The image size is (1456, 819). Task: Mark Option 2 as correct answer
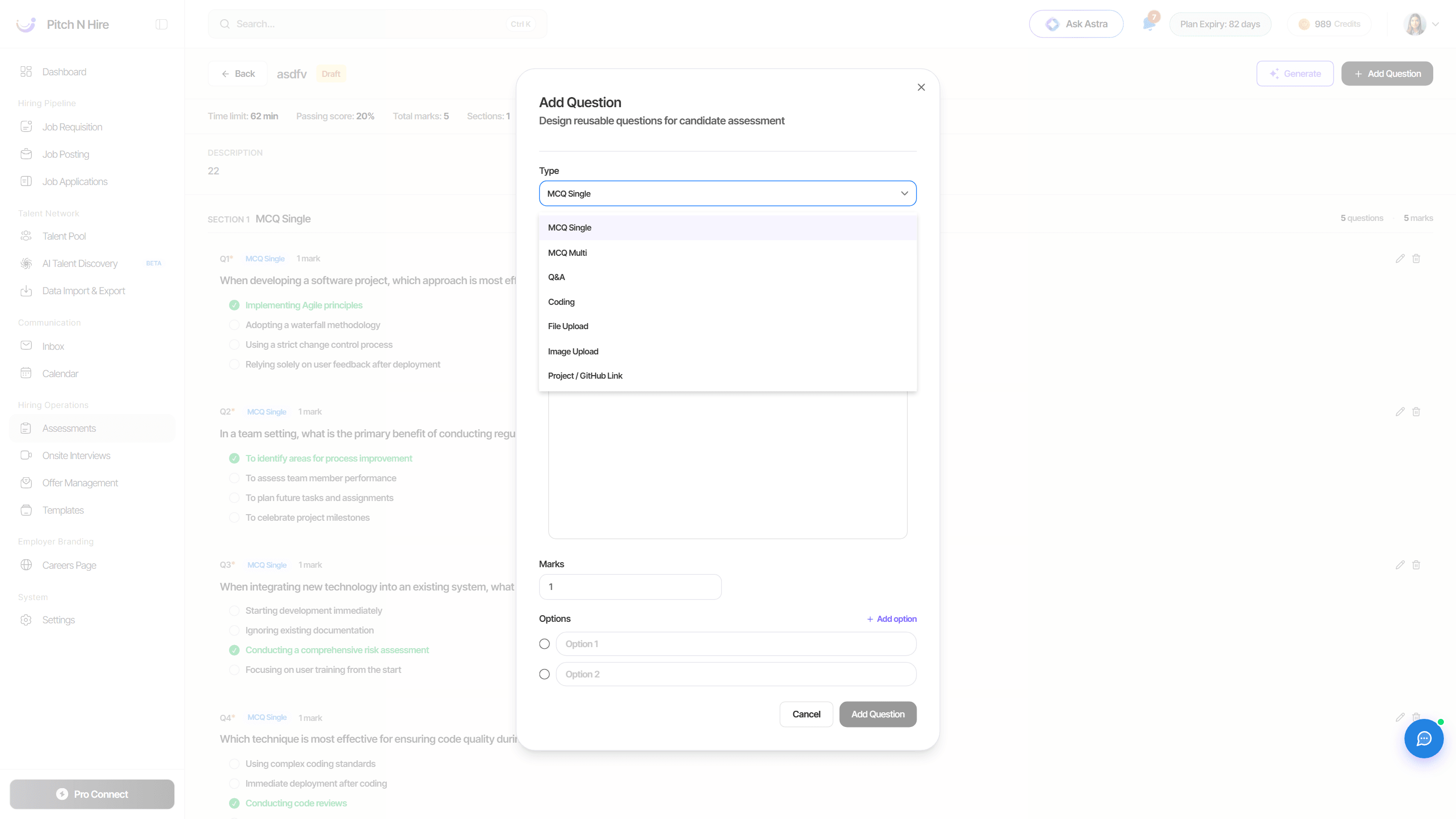pos(544,674)
